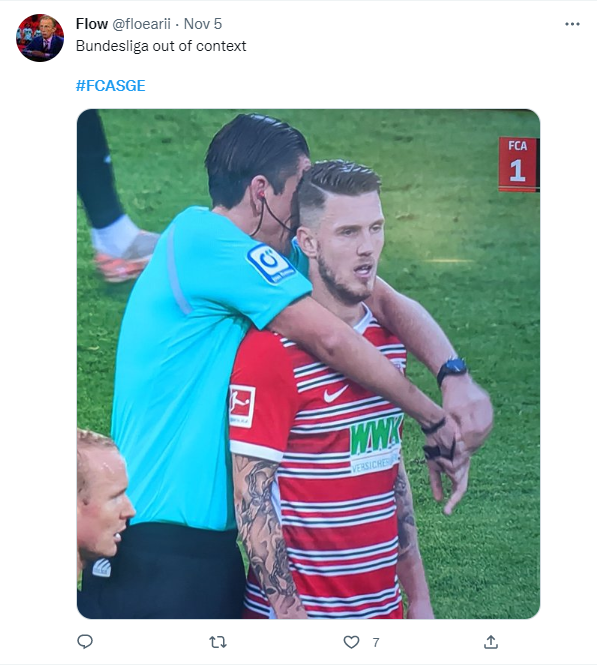Retweet this post using the arrows icon

(x=218, y=642)
